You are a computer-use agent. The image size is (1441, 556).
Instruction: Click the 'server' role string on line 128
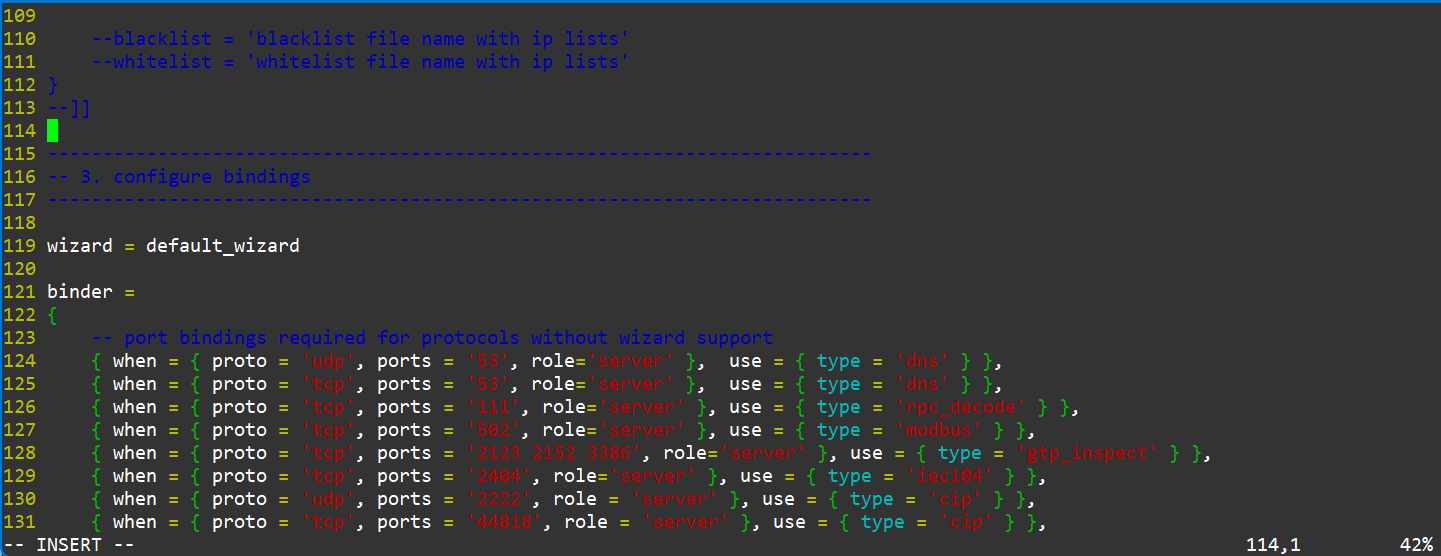coord(764,453)
